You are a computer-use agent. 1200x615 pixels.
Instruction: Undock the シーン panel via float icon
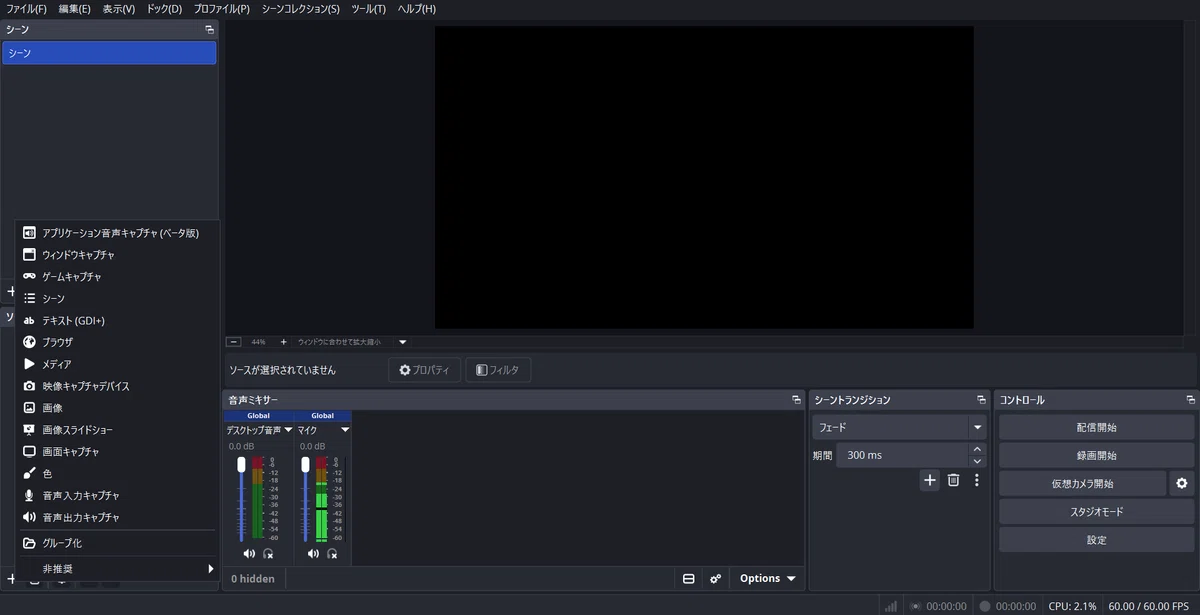pos(209,30)
